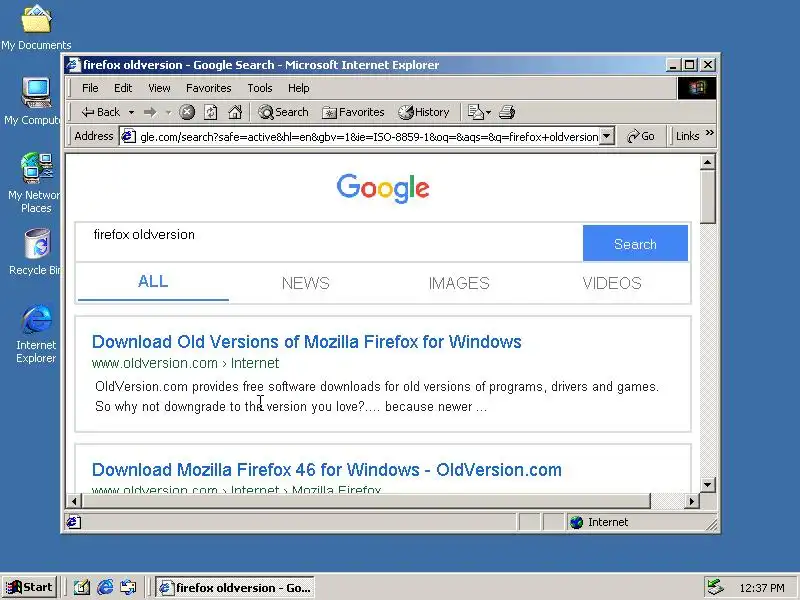The image size is (800, 600).
Task: Switch to the IMAGES tab
Action: pyautogui.click(x=459, y=283)
